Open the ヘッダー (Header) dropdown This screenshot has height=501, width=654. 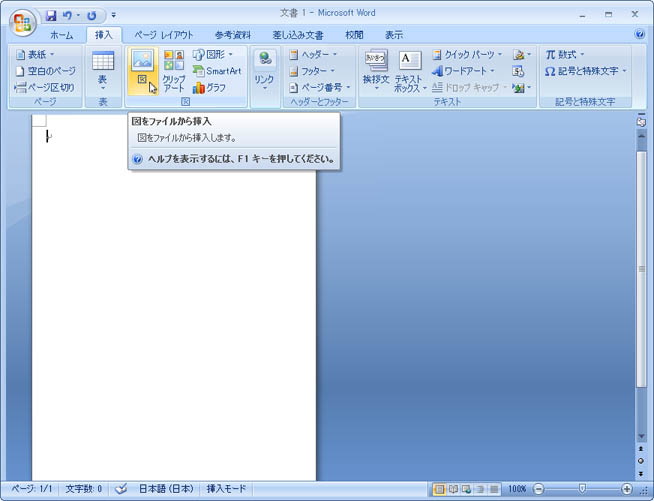tap(313, 54)
